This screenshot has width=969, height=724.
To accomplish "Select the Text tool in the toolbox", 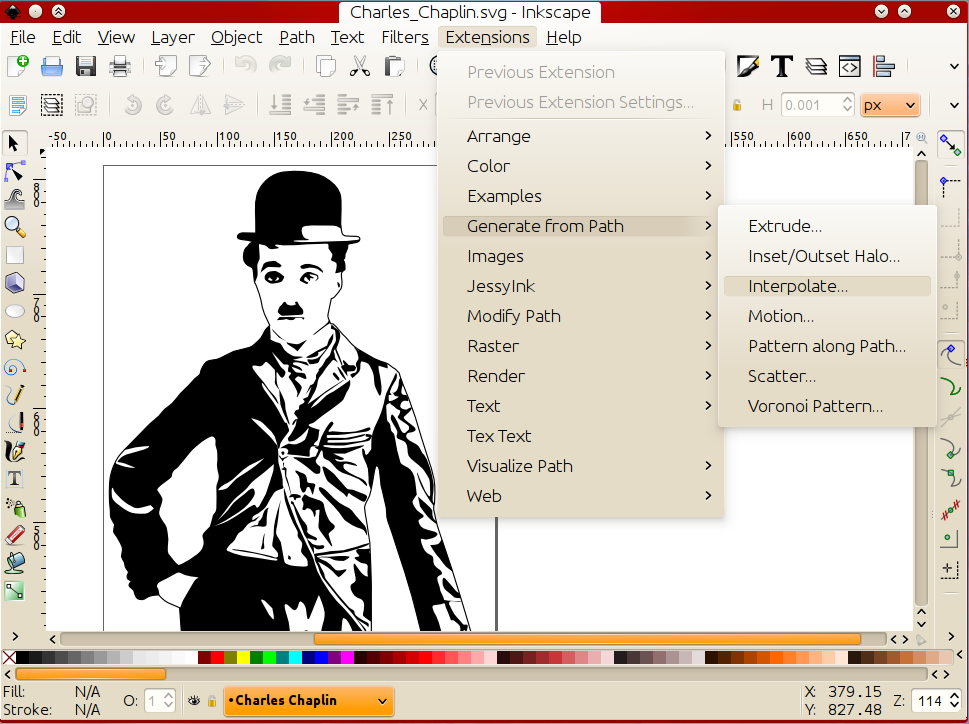I will click(x=14, y=479).
